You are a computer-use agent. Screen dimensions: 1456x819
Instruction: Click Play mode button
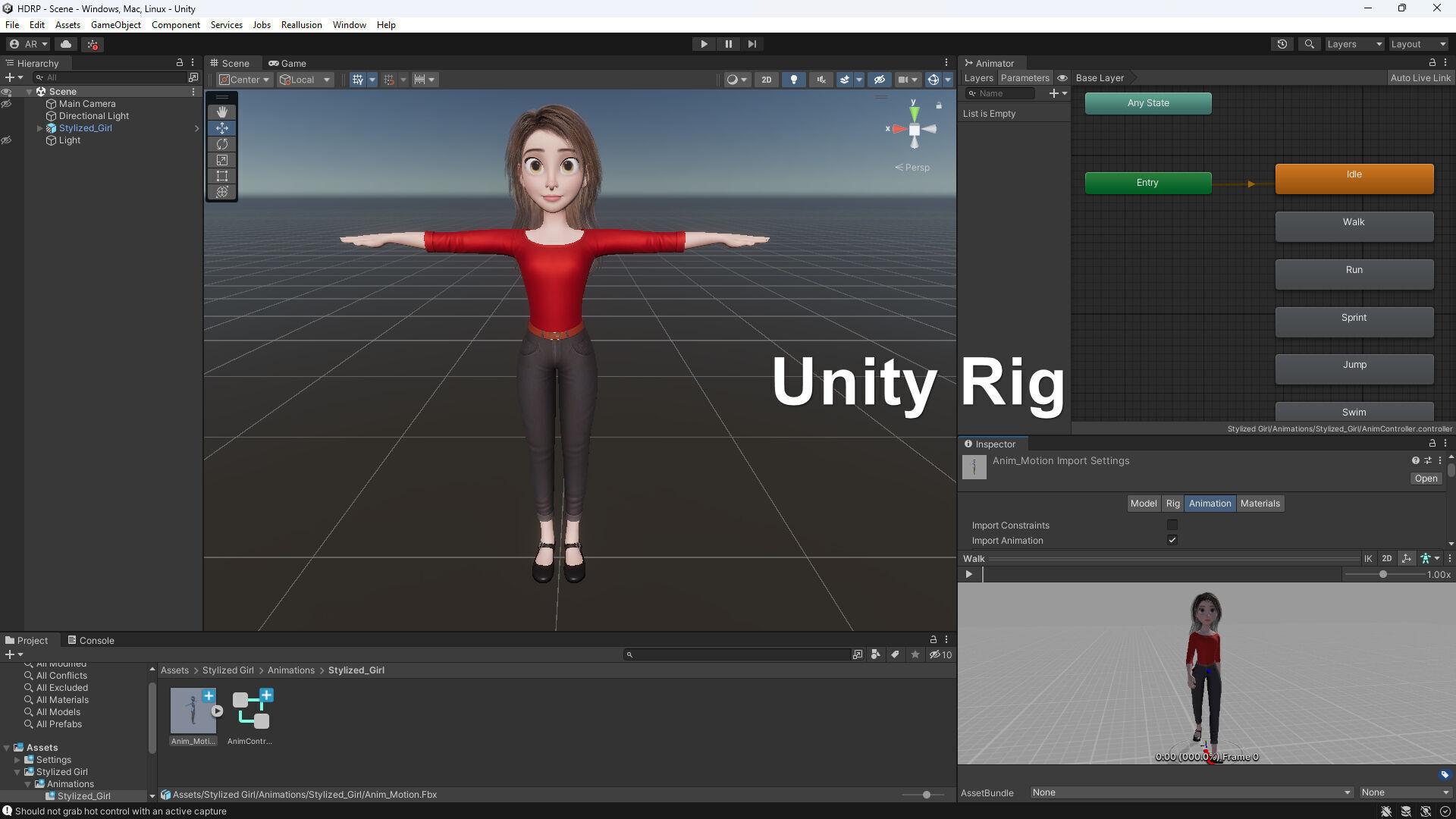(704, 44)
